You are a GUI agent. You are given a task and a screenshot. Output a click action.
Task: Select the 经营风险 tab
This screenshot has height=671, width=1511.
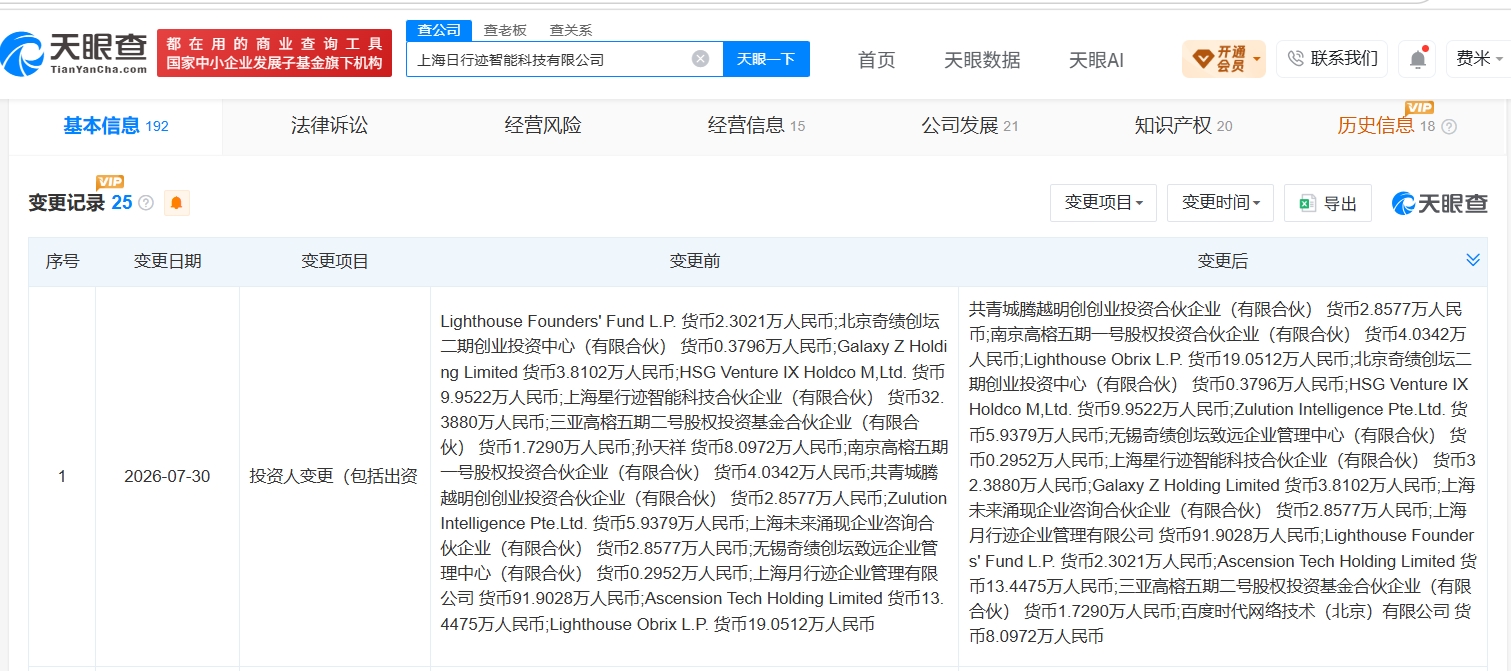pyautogui.click(x=543, y=126)
